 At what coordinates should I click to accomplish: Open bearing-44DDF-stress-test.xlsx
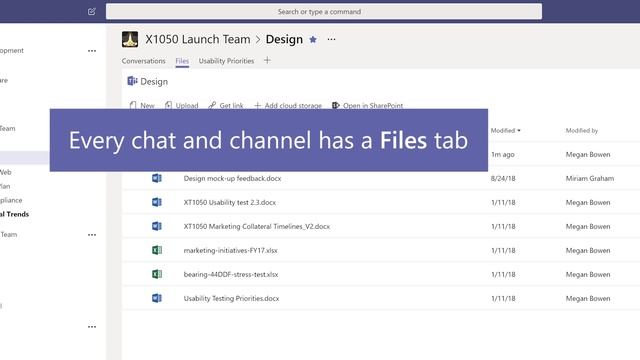coord(231,275)
